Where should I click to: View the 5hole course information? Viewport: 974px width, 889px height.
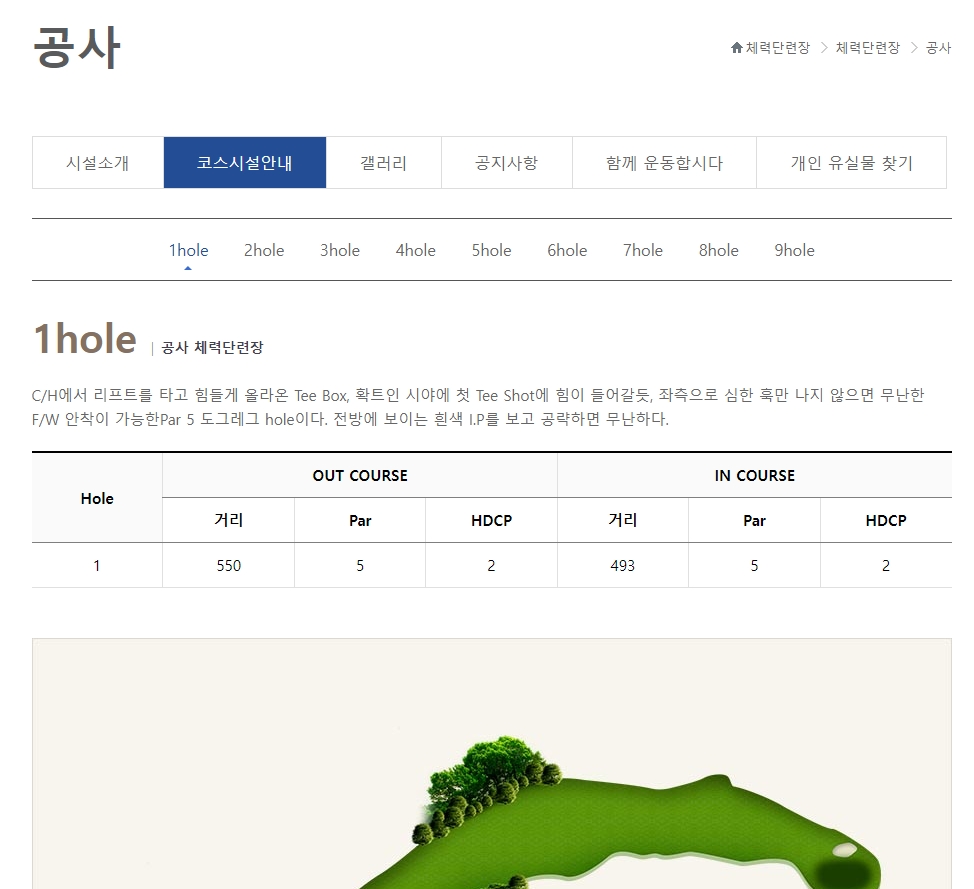[491, 250]
